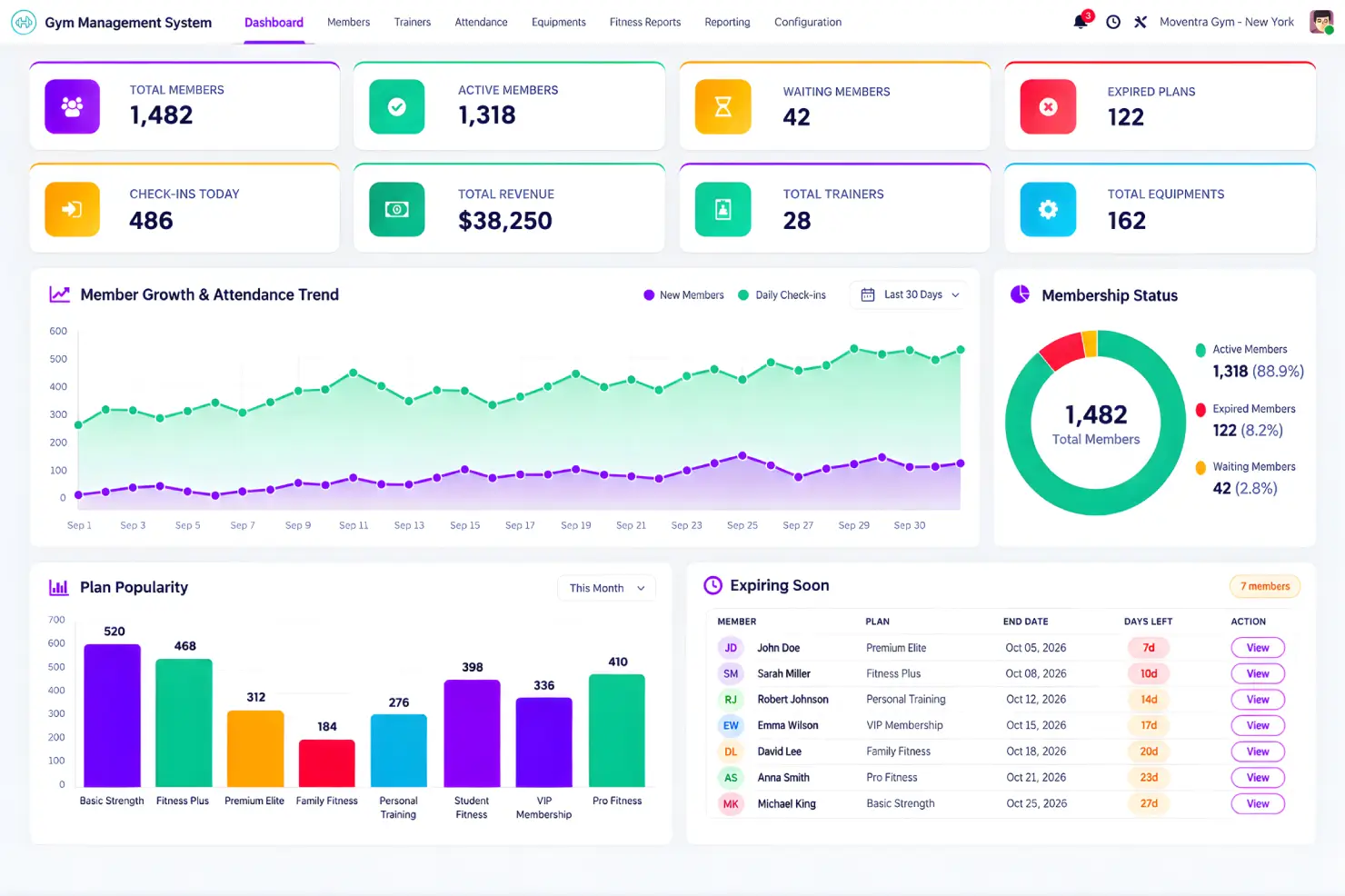Click the Total Revenue money icon
Screen dimensions: 1345x896
coord(397,209)
